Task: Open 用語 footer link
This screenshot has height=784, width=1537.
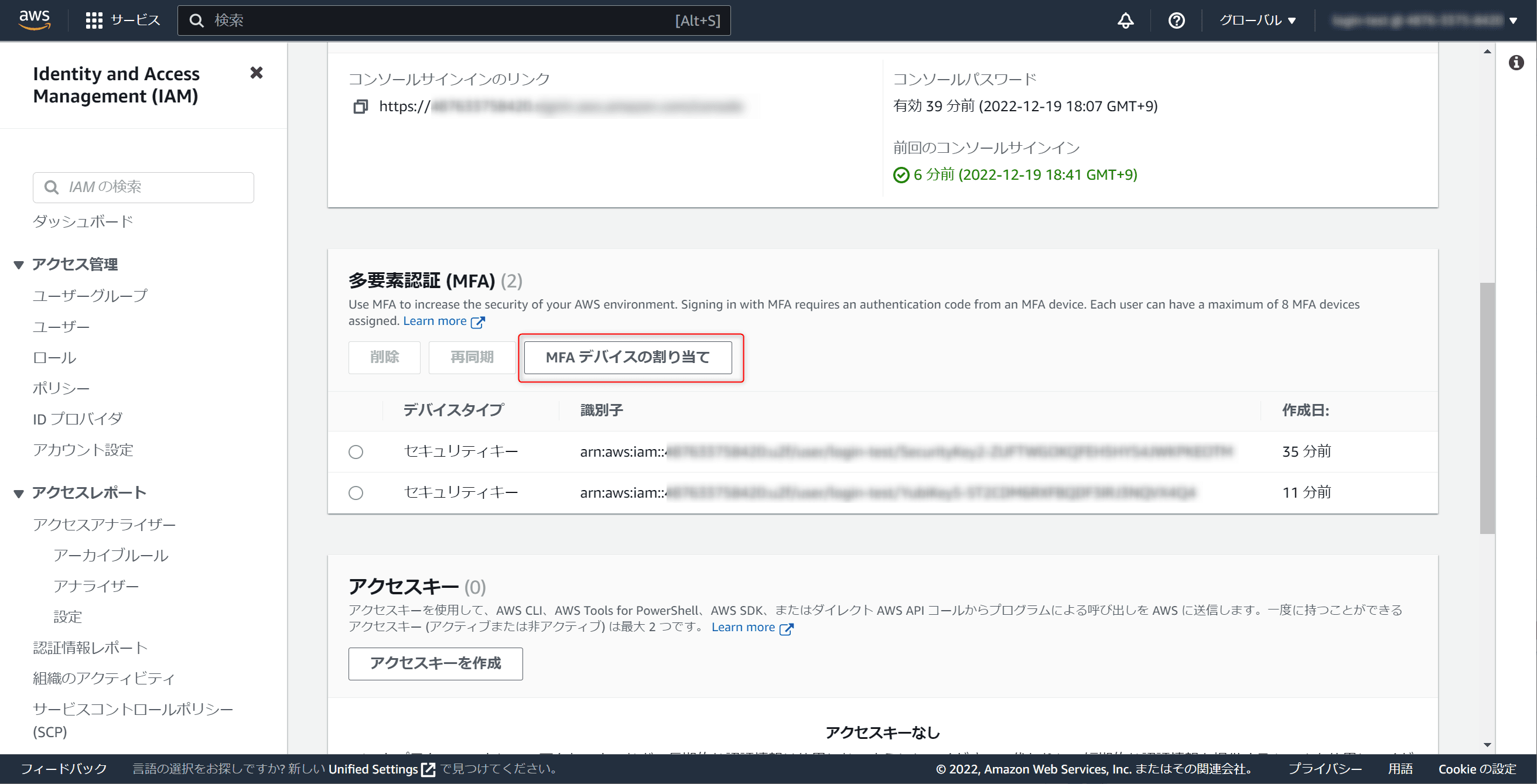Action: (1400, 769)
